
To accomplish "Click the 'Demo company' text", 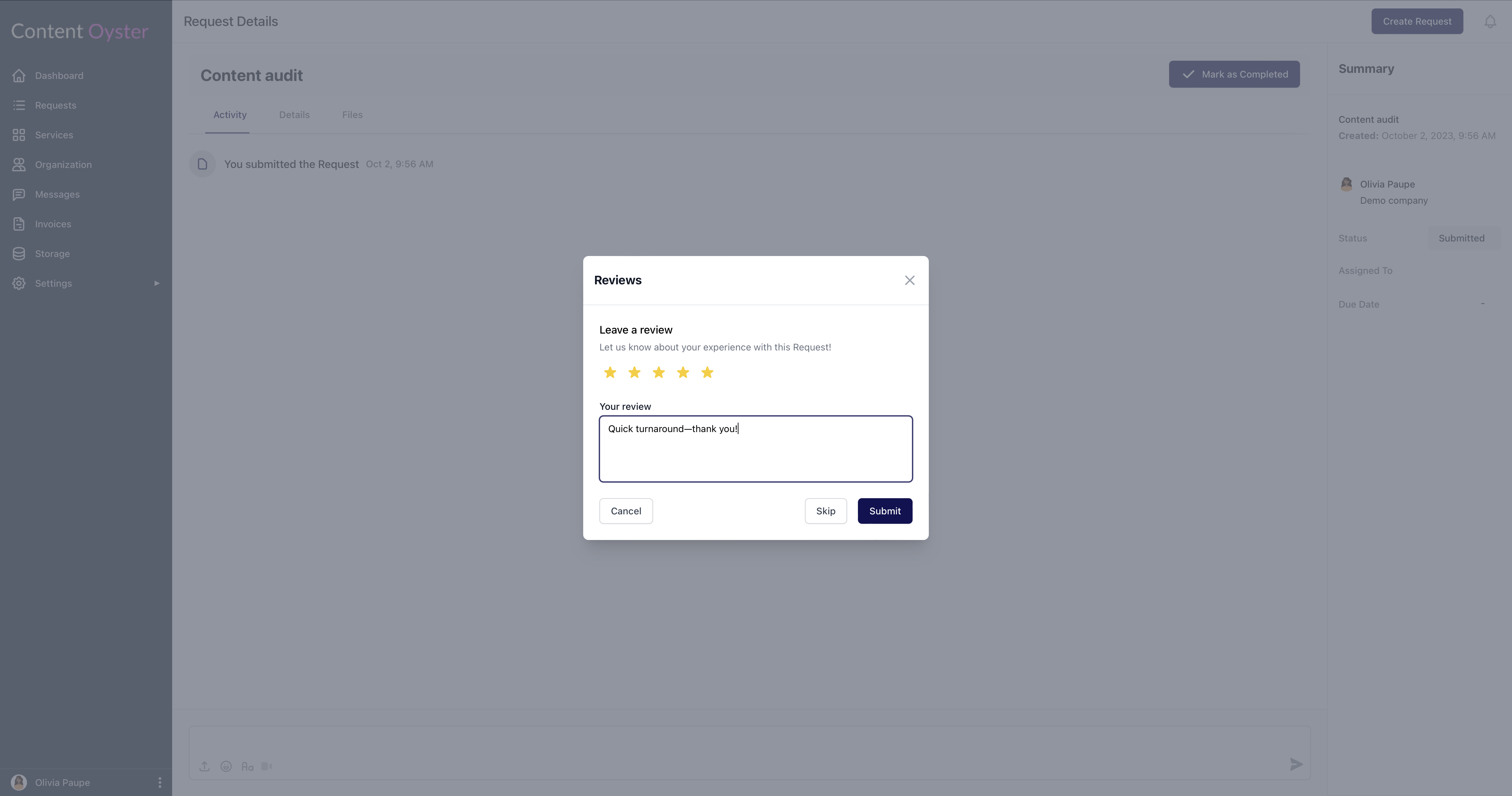I will click(1394, 201).
